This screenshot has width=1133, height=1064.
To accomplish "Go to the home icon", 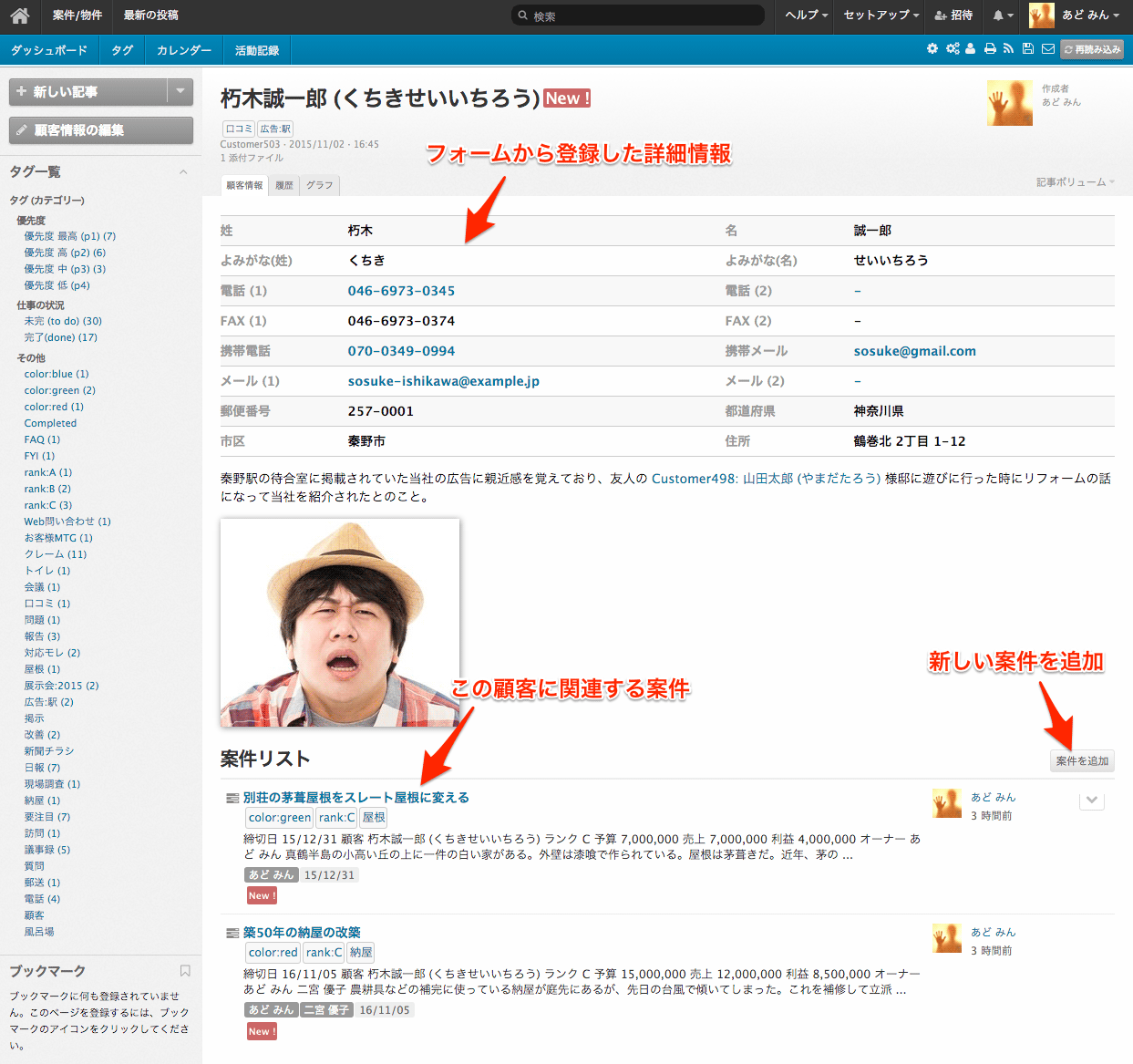I will 20,15.
